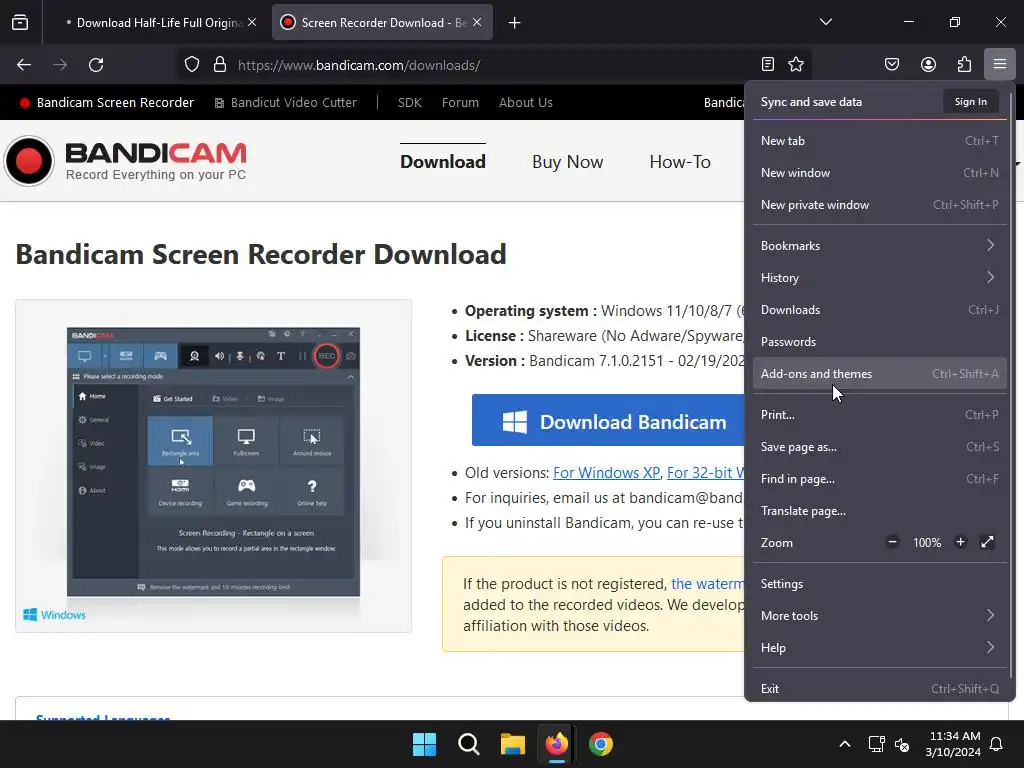
Task: Launch Google Chrome from taskbar
Action: point(601,744)
